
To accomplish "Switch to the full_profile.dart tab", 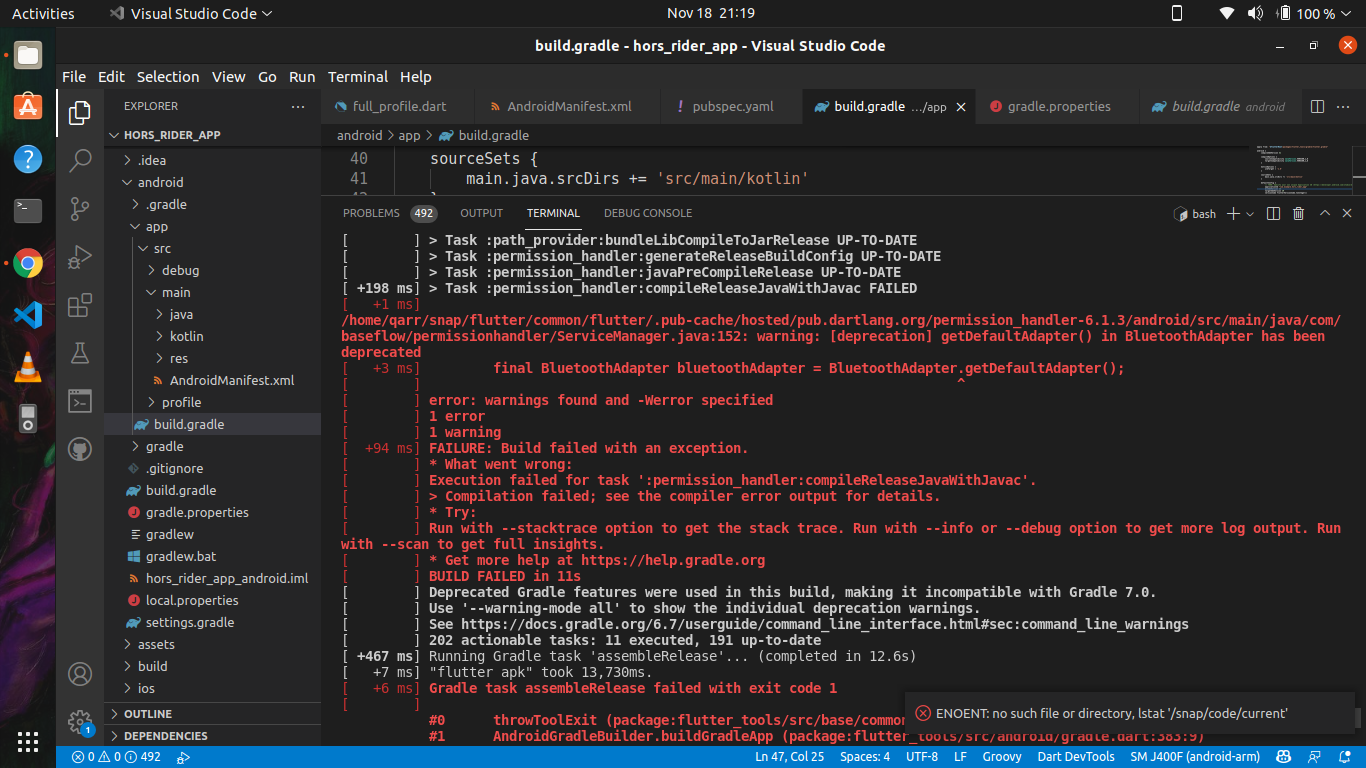I will tap(399, 106).
